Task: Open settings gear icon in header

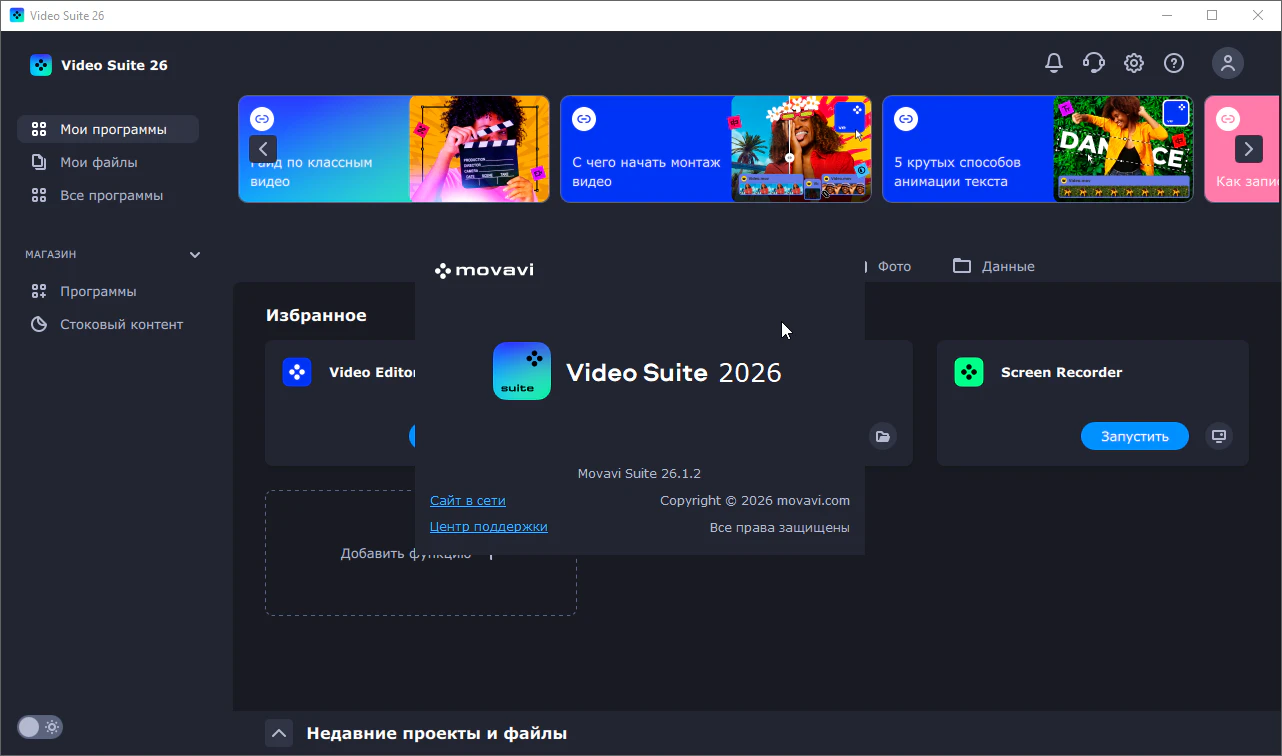Action: [x=1134, y=63]
